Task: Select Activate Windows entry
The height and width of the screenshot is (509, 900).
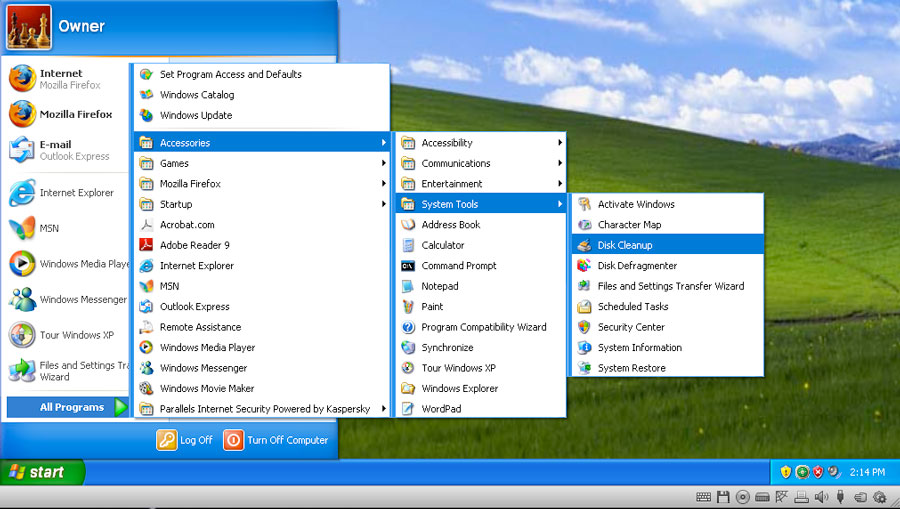Action: point(668,204)
